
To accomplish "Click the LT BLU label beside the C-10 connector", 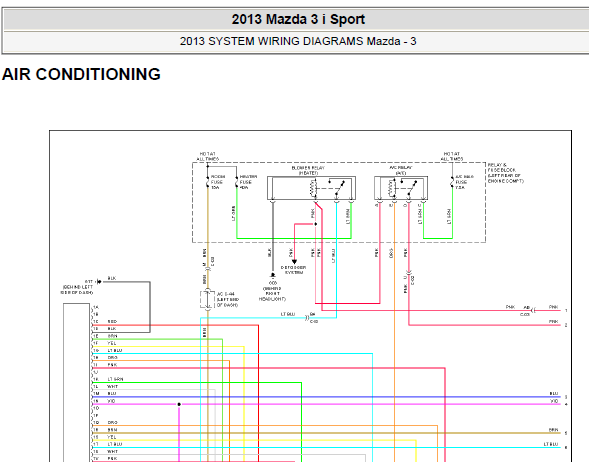I will point(288,314).
